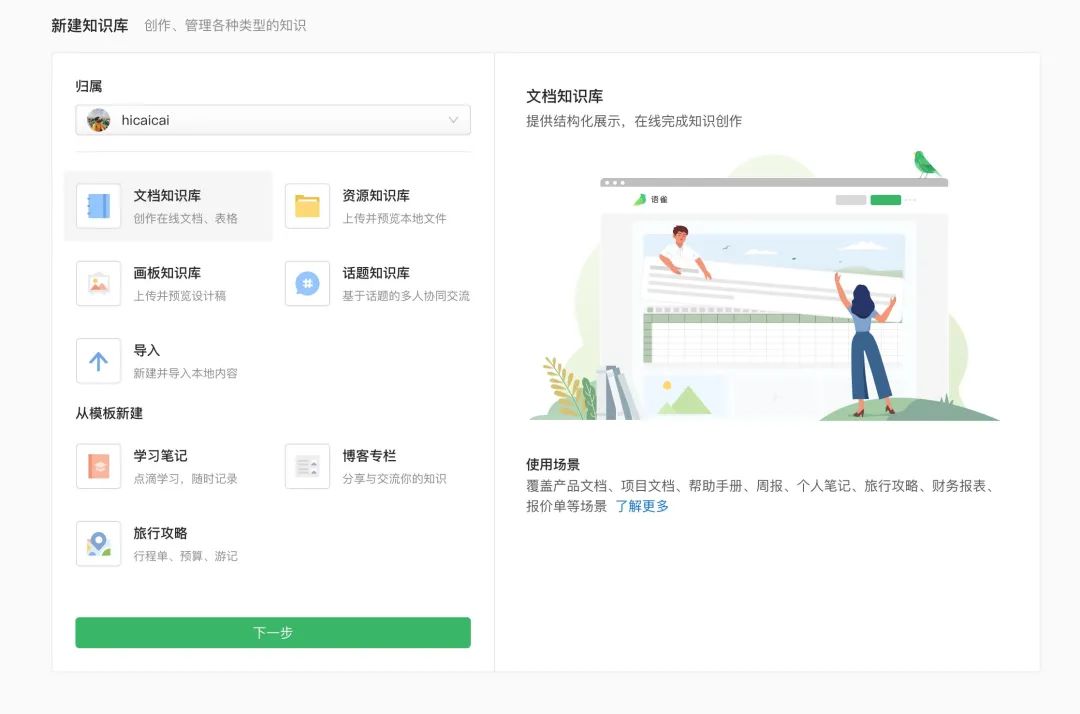
Task: Choose the 画板知识库 title
Action: pyautogui.click(x=167, y=273)
